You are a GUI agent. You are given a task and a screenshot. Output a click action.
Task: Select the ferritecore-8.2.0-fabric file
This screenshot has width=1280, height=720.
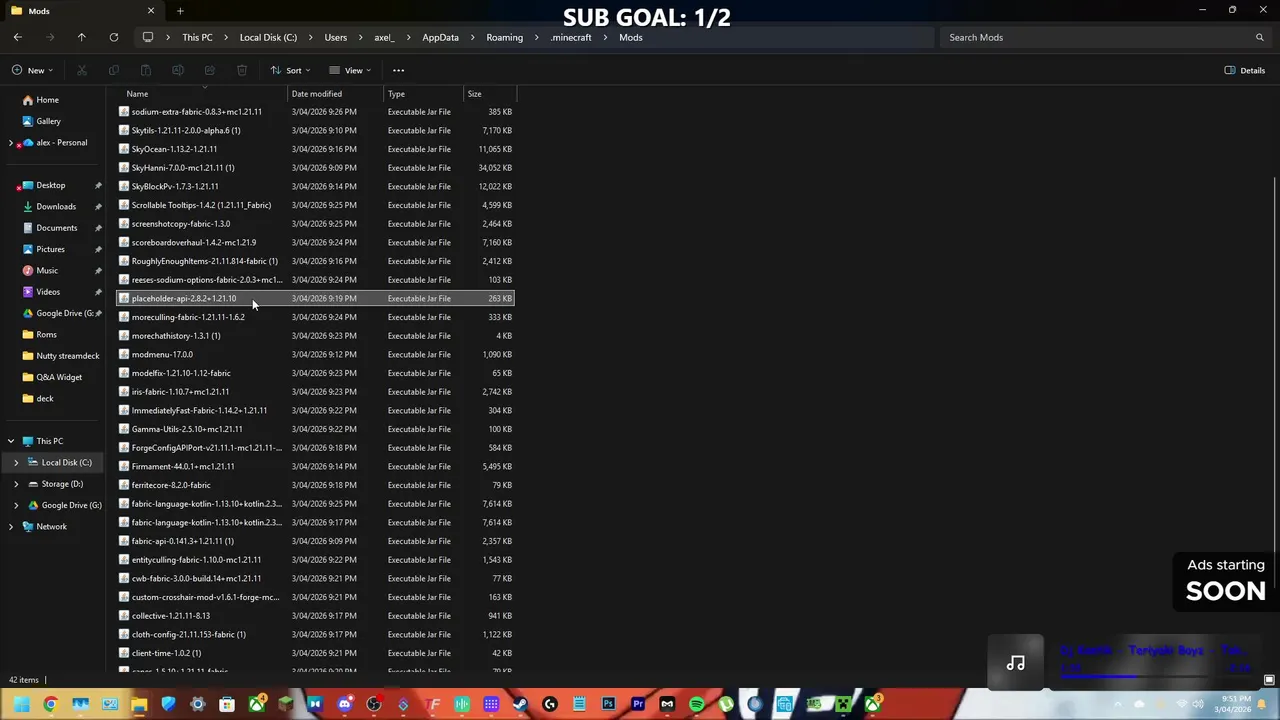[x=316, y=485]
